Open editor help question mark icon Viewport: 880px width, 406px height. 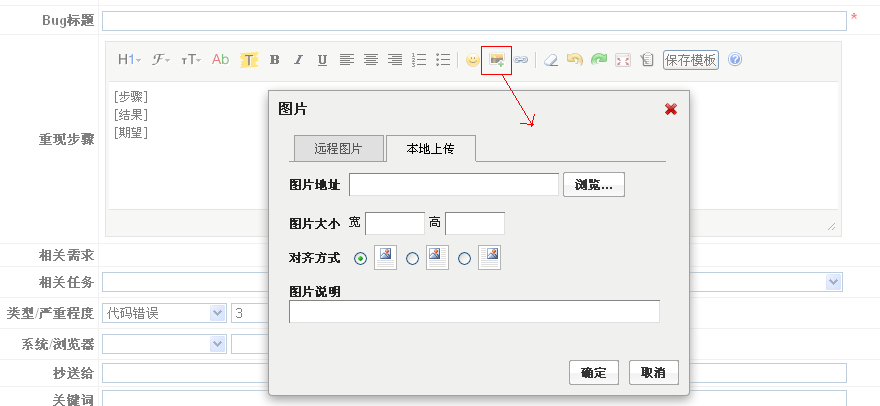[735, 60]
